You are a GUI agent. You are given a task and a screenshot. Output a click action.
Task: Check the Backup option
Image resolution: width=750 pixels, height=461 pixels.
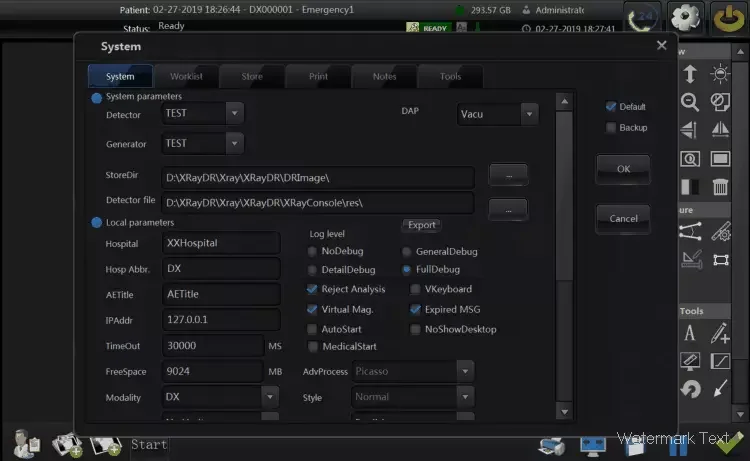[x=611, y=128]
